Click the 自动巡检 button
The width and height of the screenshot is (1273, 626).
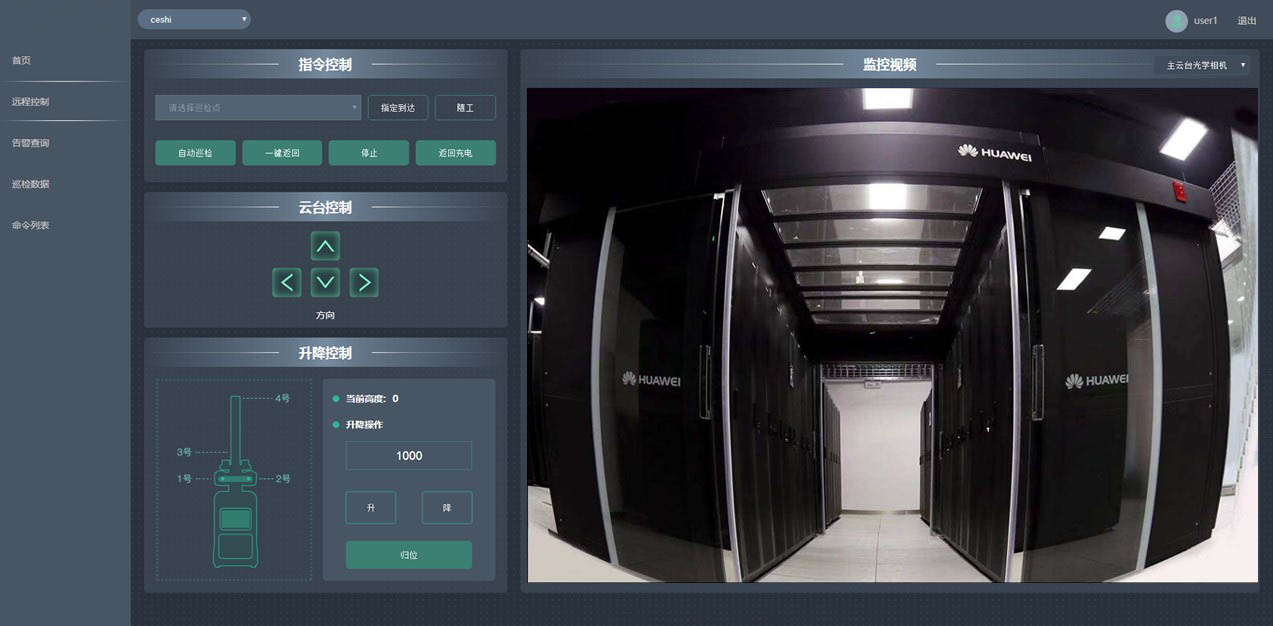pos(195,153)
